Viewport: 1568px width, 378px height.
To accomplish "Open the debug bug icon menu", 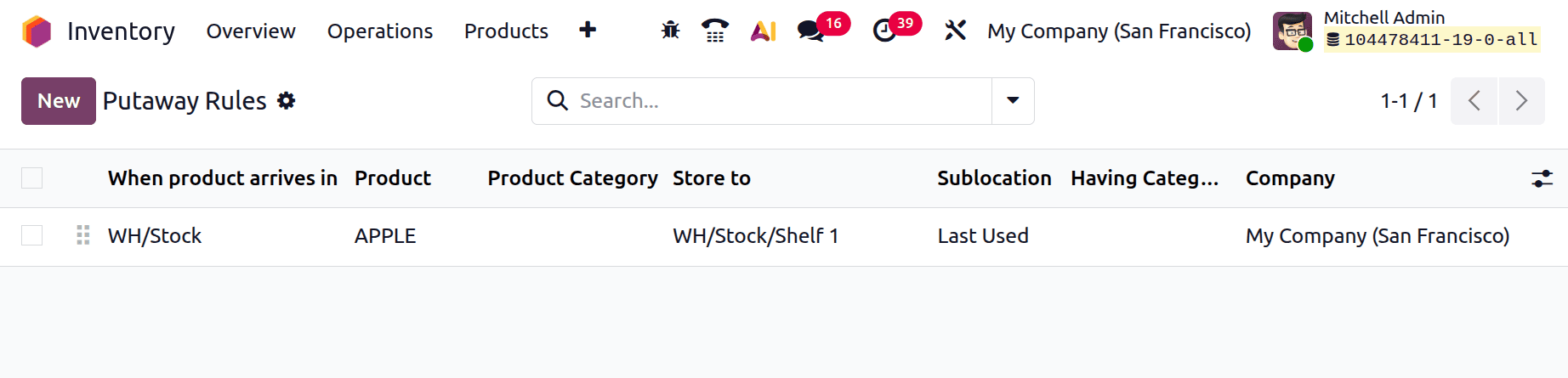I will coord(670,31).
